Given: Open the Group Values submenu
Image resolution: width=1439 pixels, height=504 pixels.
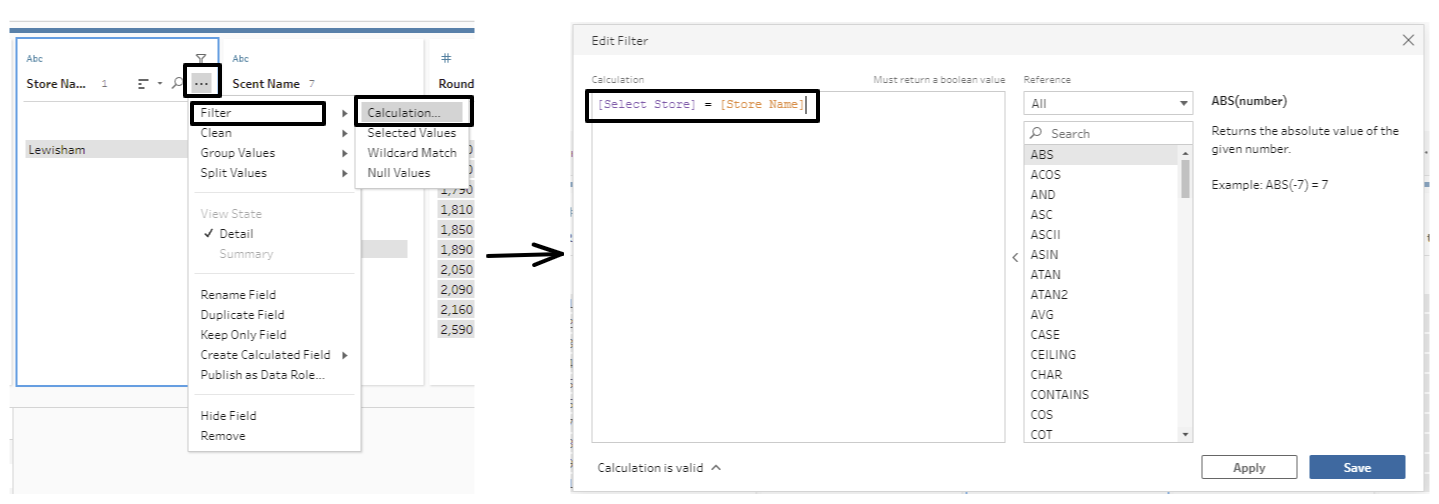Looking at the screenshot, I should pos(273,153).
